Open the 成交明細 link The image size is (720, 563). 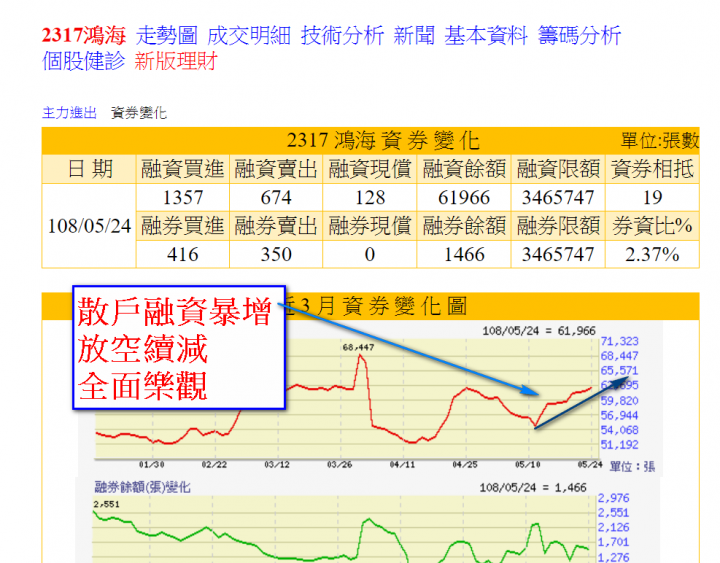tap(248, 36)
